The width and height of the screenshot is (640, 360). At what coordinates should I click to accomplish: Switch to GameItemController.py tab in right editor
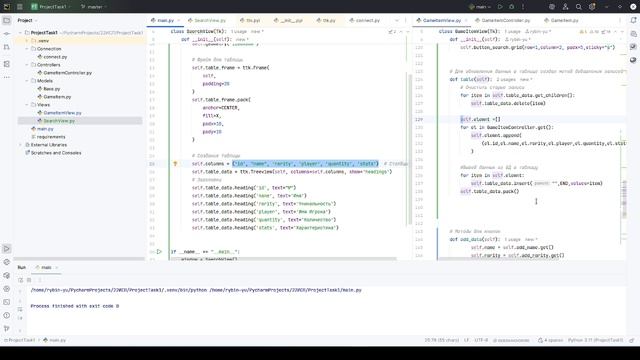[x=502, y=20]
